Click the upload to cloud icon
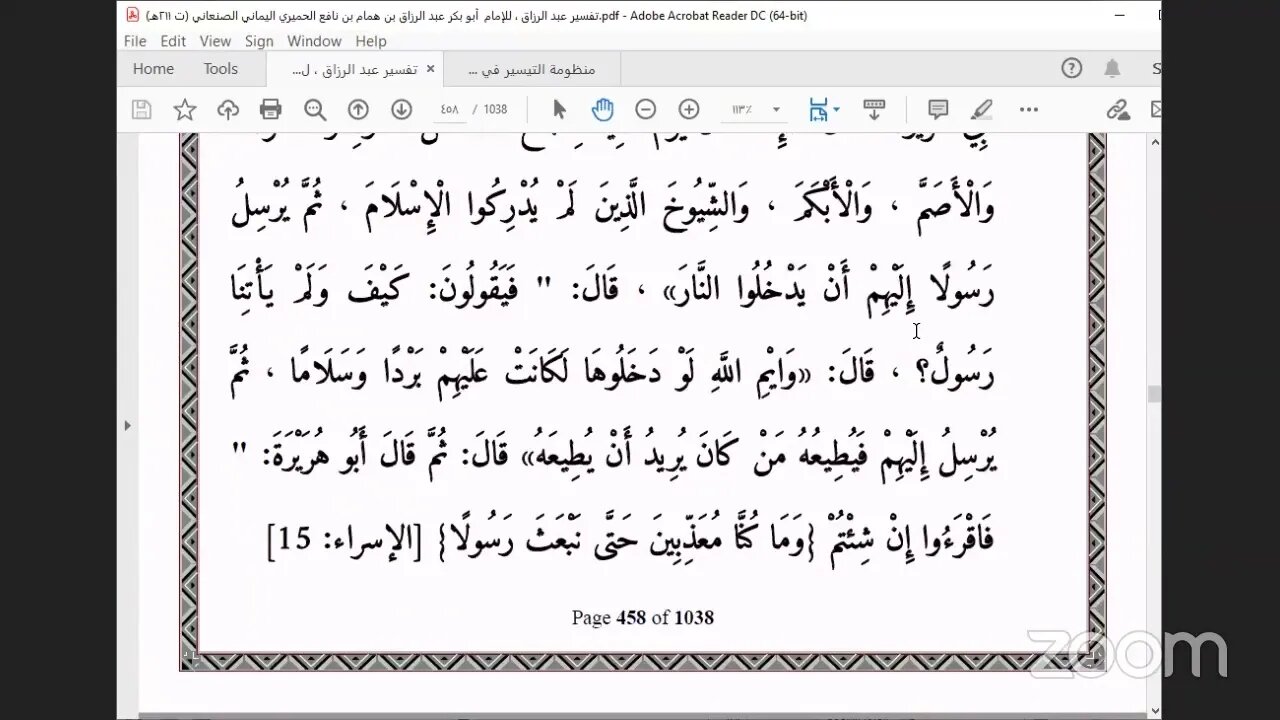 [228, 110]
